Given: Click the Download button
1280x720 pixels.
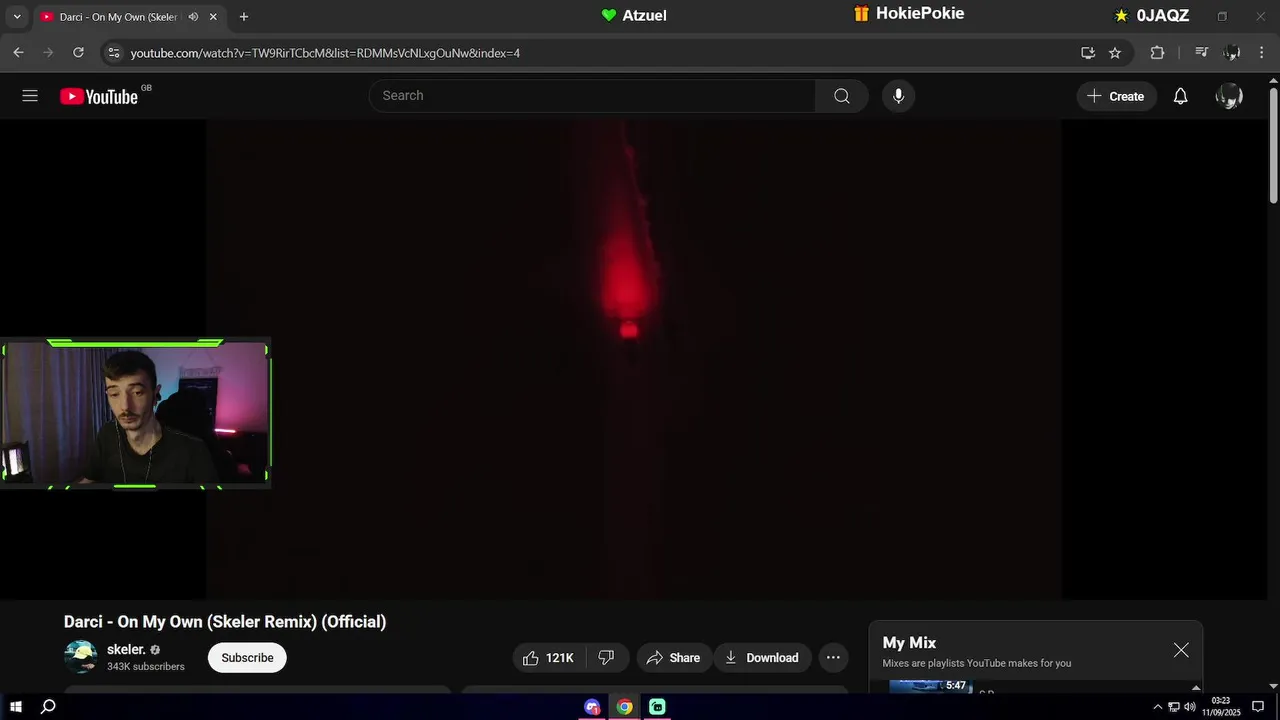Looking at the screenshot, I should [x=762, y=657].
